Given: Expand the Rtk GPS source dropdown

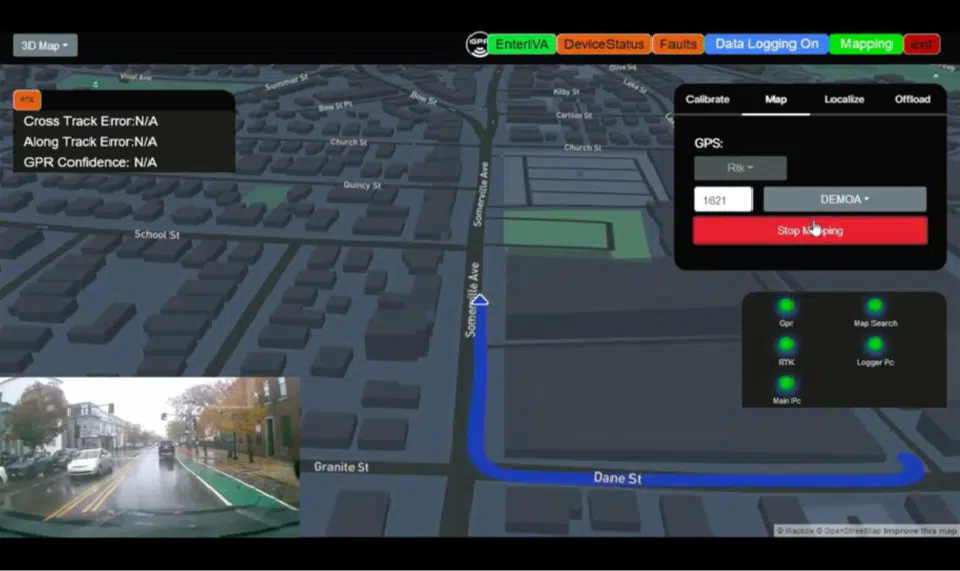Looking at the screenshot, I should click(740, 168).
